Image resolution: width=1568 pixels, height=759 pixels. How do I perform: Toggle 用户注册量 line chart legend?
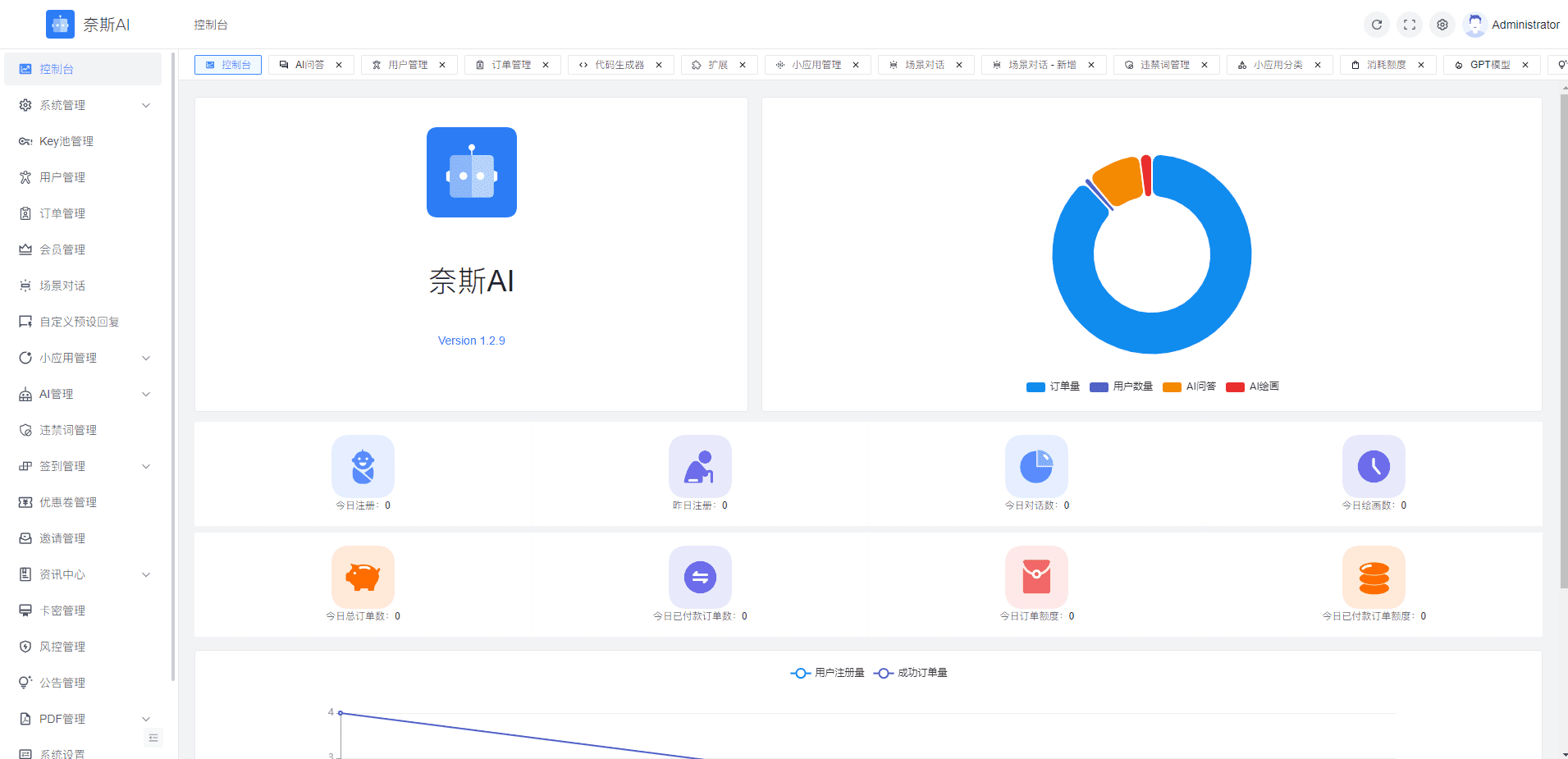(827, 673)
